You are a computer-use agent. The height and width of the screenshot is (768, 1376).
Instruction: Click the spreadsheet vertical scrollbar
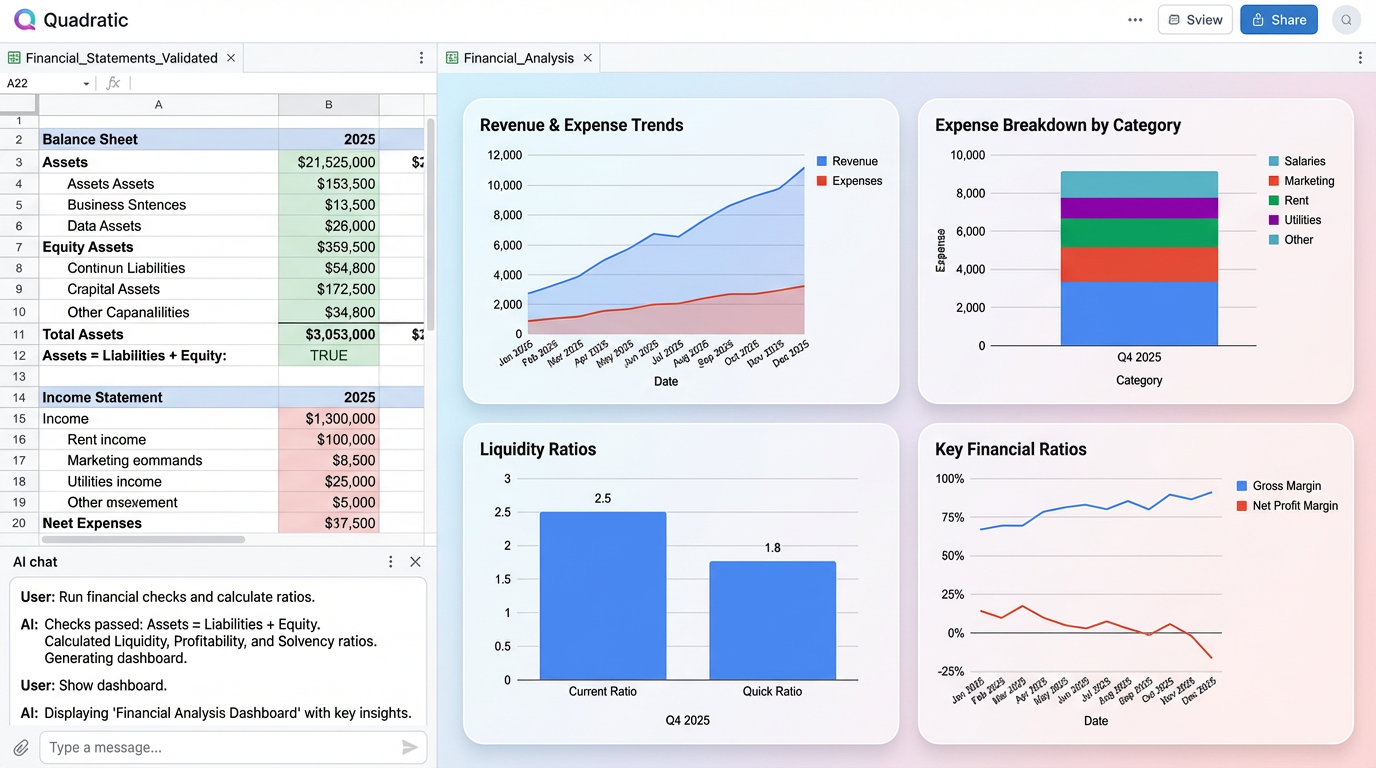(x=430, y=225)
